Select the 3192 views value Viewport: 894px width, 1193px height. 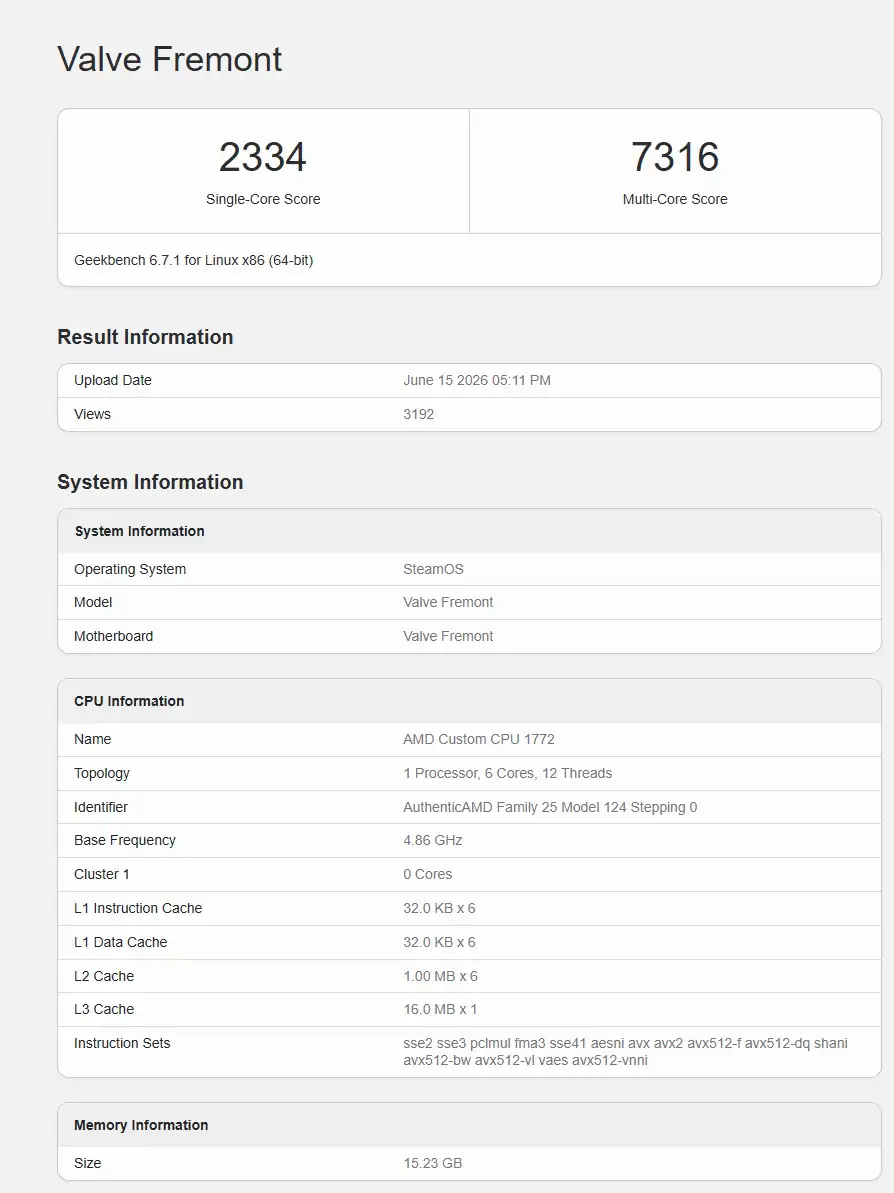click(418, 415)
